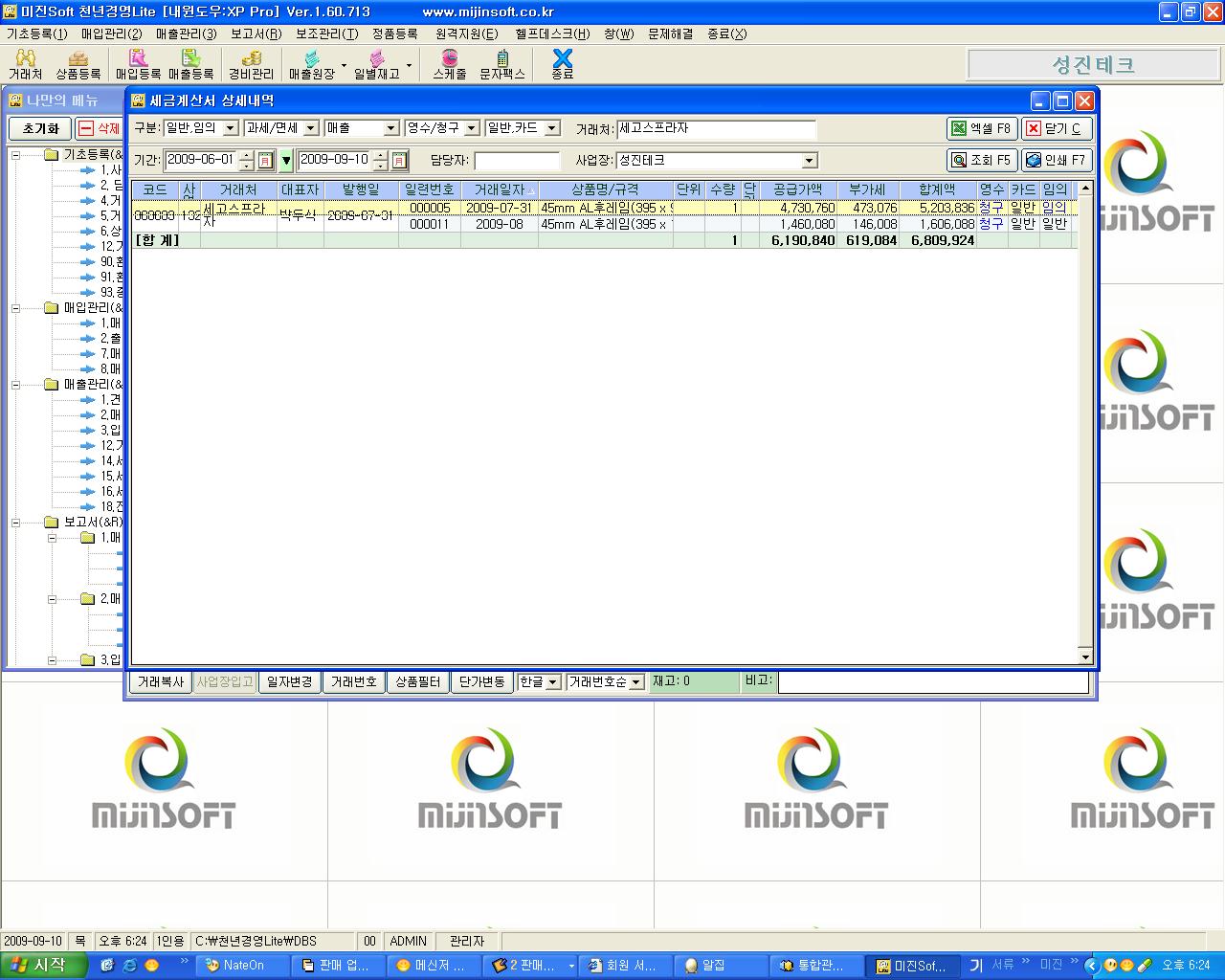This screenshot has height=980, width=1225.
Task: Collapse the 보고서 tree folder
Action: click(x=15, y=523)
